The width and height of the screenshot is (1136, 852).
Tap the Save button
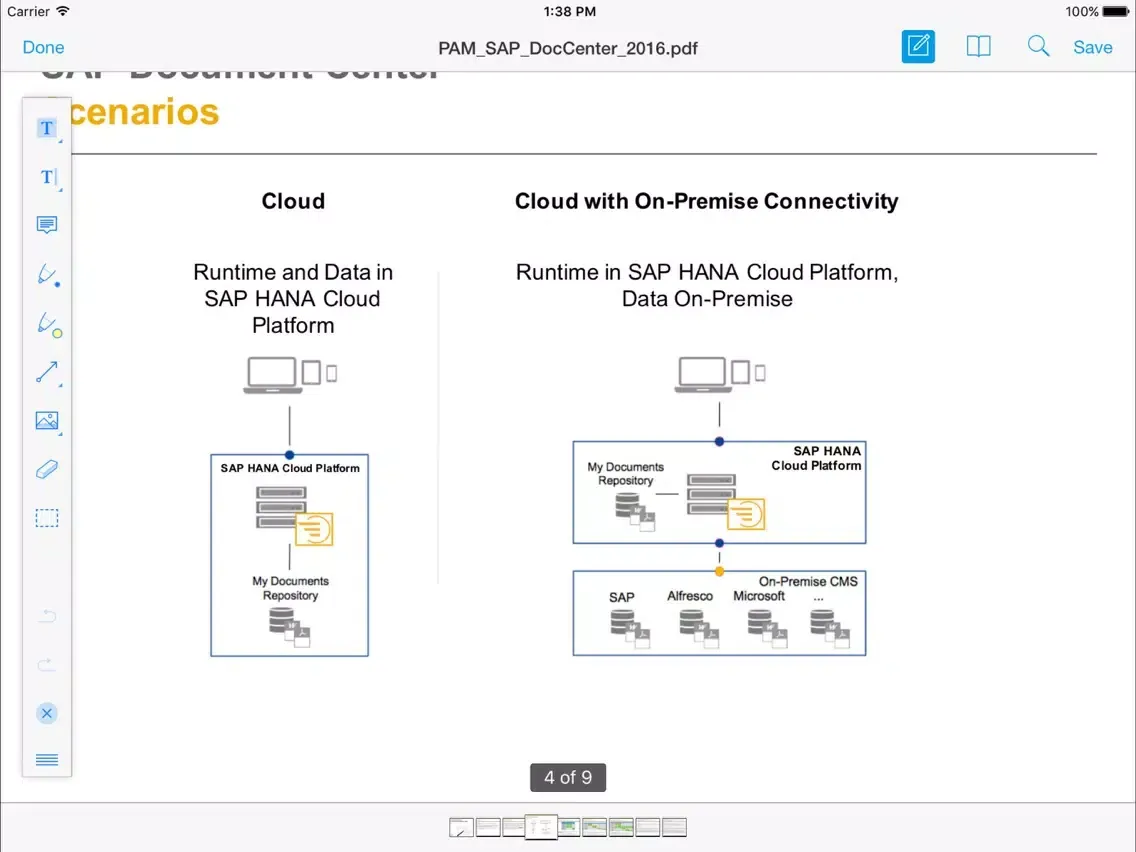coord(1093,47)
